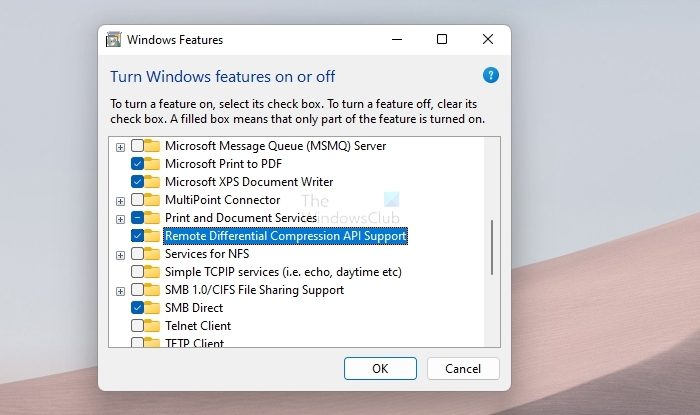Confirm changes with the OK button

click(x=380, y=369)
